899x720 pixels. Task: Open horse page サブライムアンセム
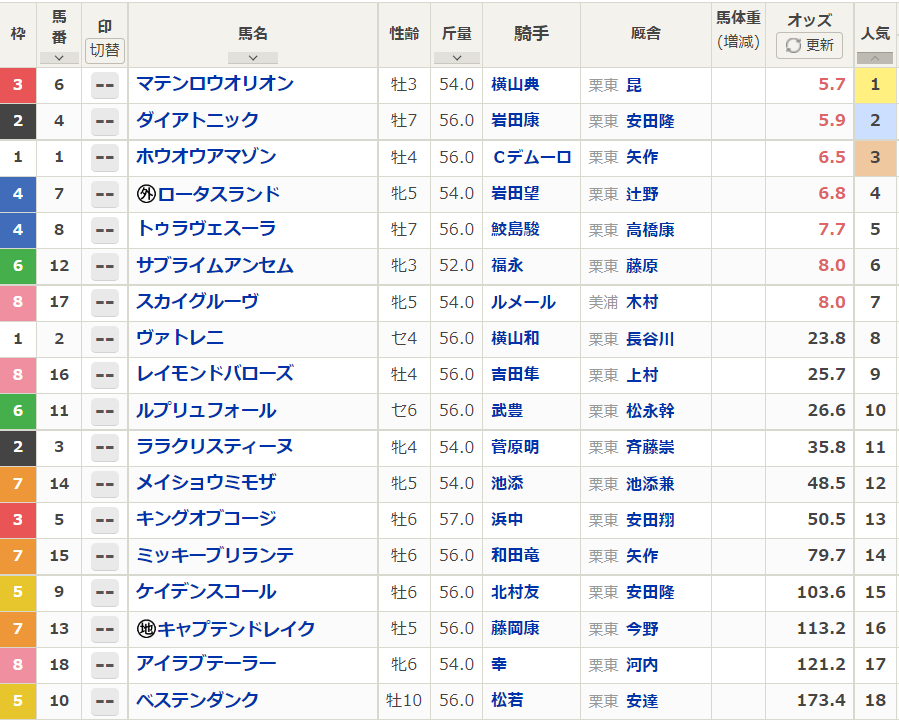[215, 265]
